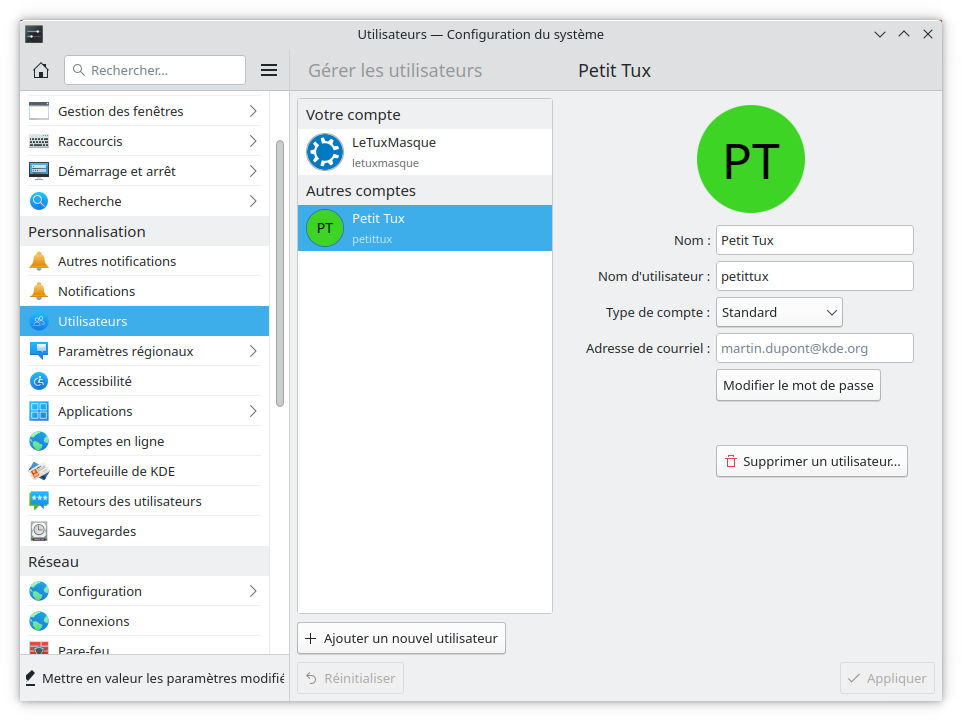Click the Notifications bell icon

click(39, 291)
